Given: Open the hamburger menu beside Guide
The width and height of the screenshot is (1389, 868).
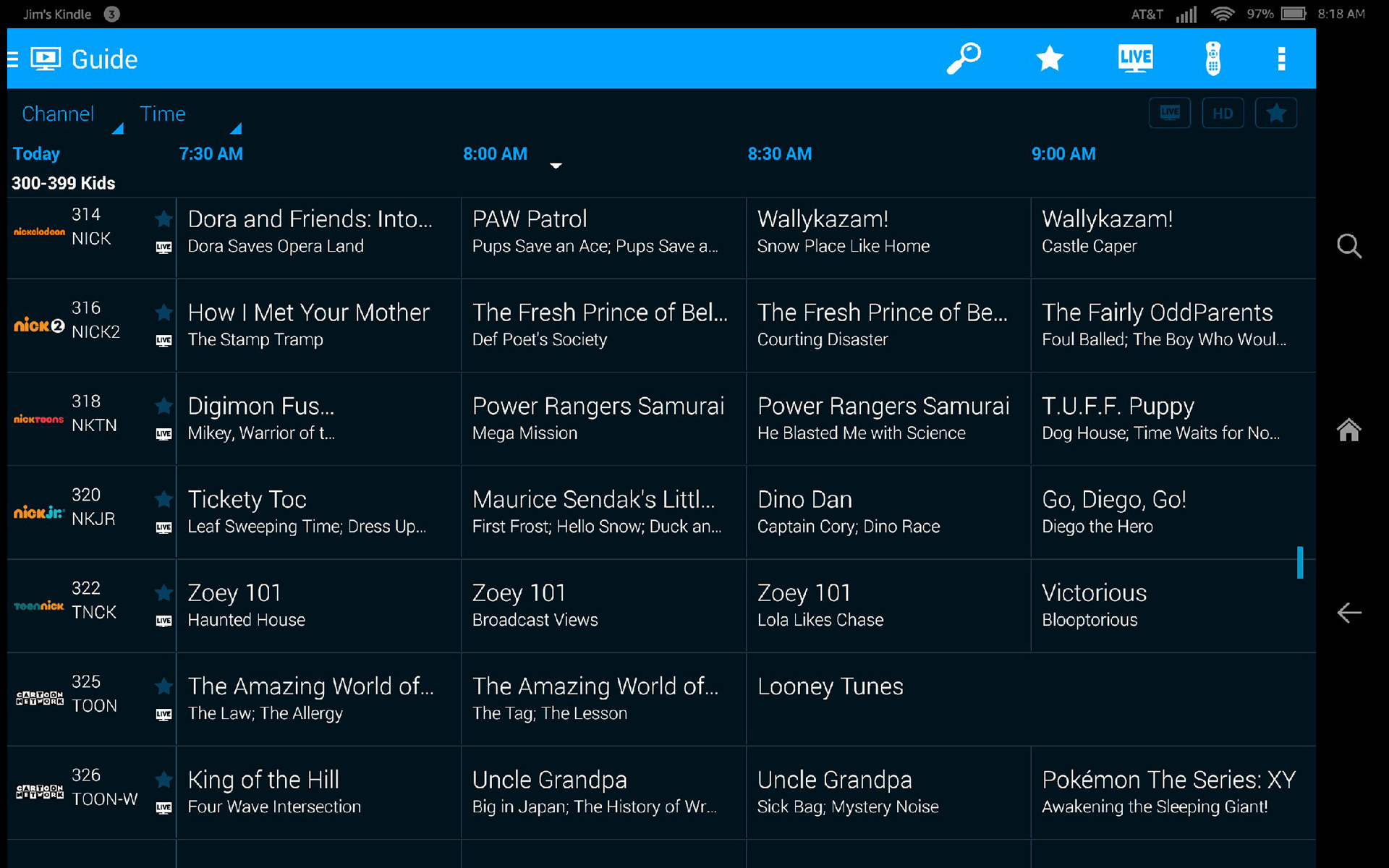Looking at the screenshot, I should coord(13,59).
